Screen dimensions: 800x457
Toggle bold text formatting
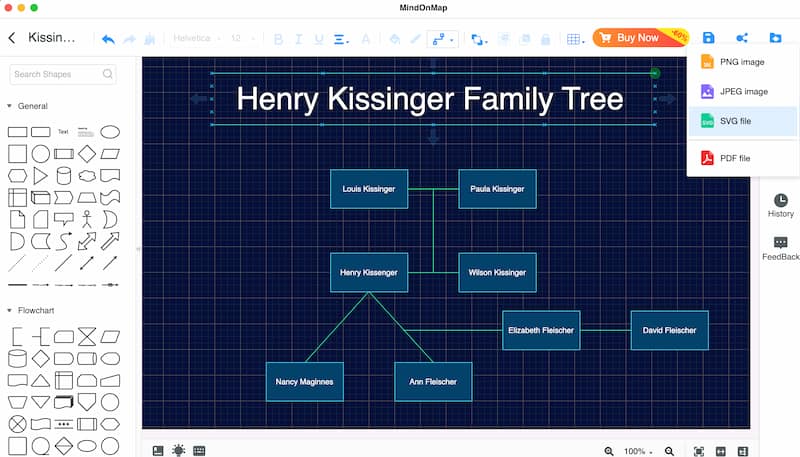(279, 39)
